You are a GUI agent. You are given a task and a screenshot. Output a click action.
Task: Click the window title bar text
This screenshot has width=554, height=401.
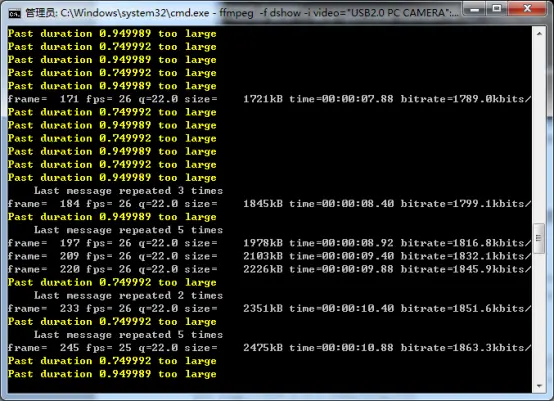[242, 13]
